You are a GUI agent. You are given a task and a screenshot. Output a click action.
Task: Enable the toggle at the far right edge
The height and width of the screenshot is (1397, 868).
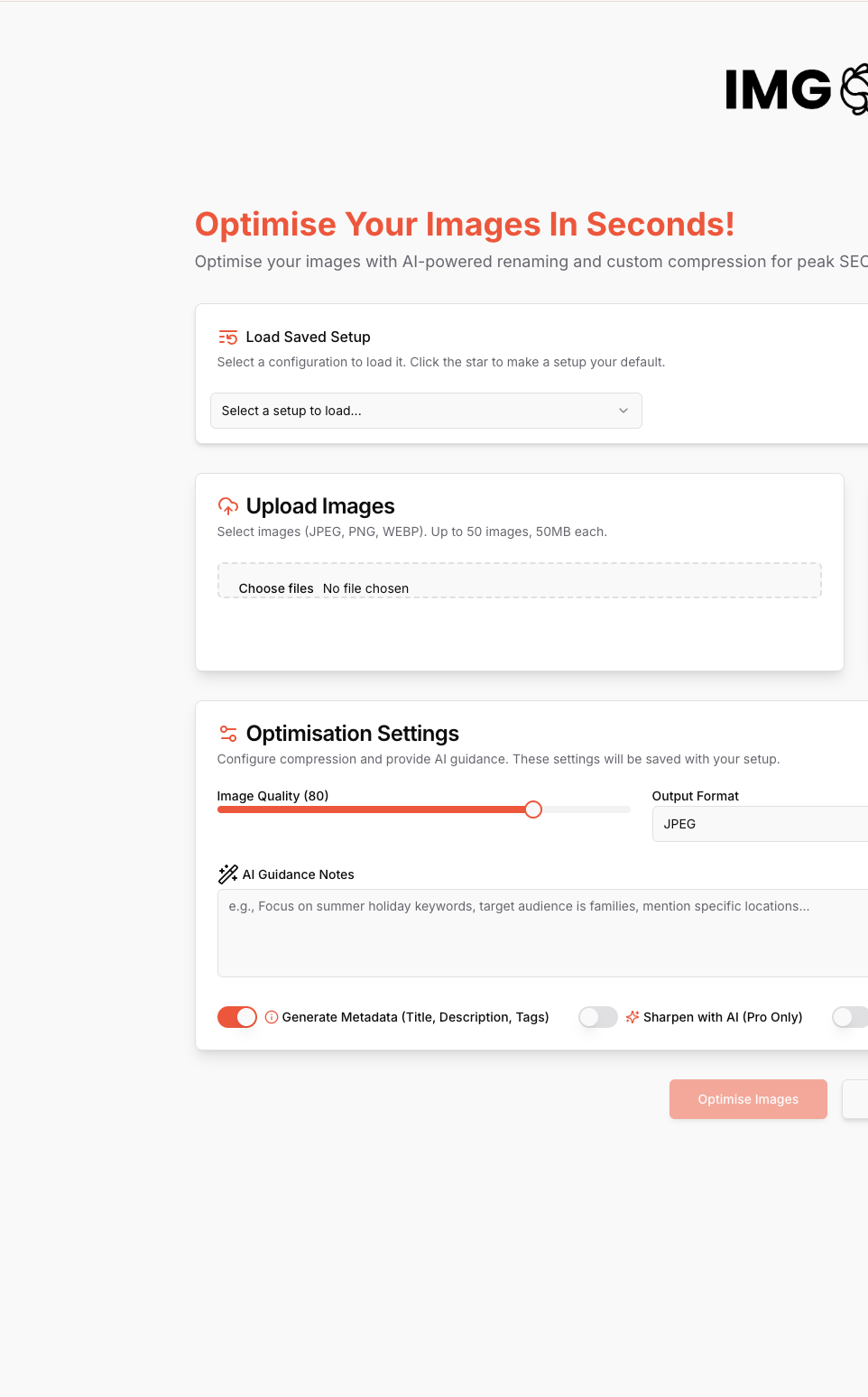(x=849, y=1017)
